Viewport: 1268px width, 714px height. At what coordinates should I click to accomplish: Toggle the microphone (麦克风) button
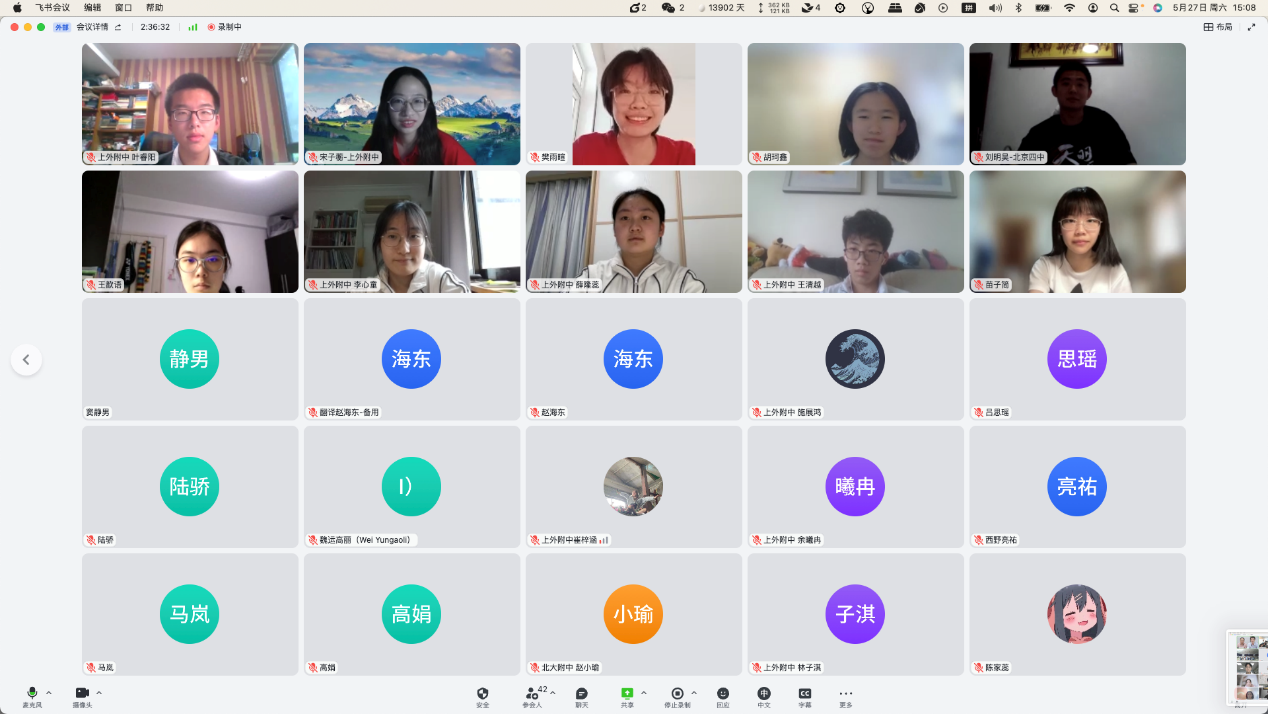pos(33,697)
